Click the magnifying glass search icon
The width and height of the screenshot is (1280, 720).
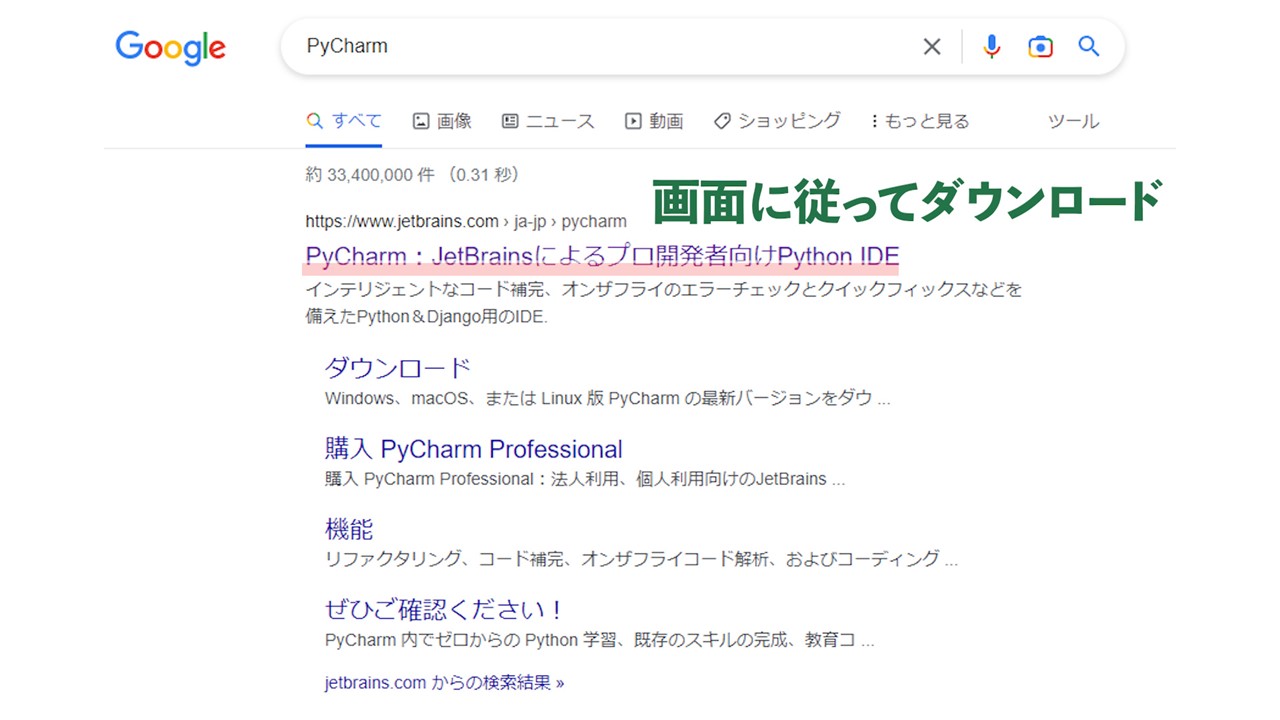tap(1089, 46)
